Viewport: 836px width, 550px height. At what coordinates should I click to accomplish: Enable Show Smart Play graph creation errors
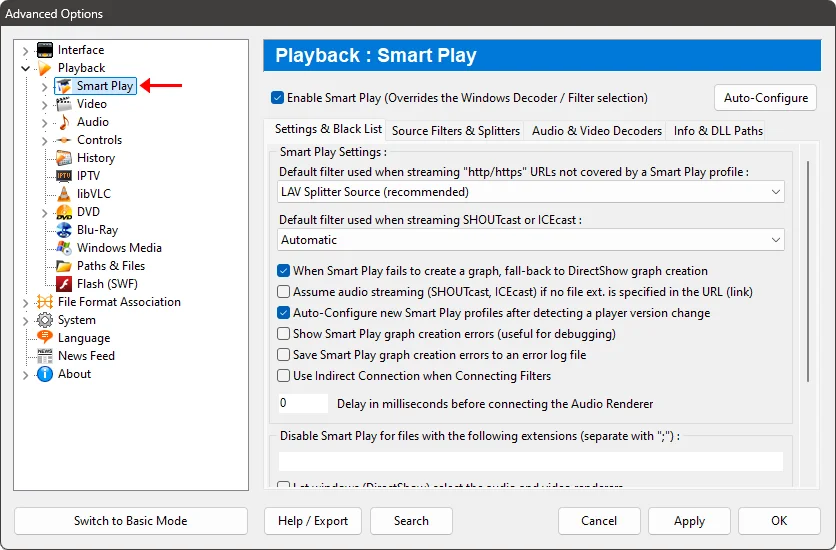coord(283,334)
